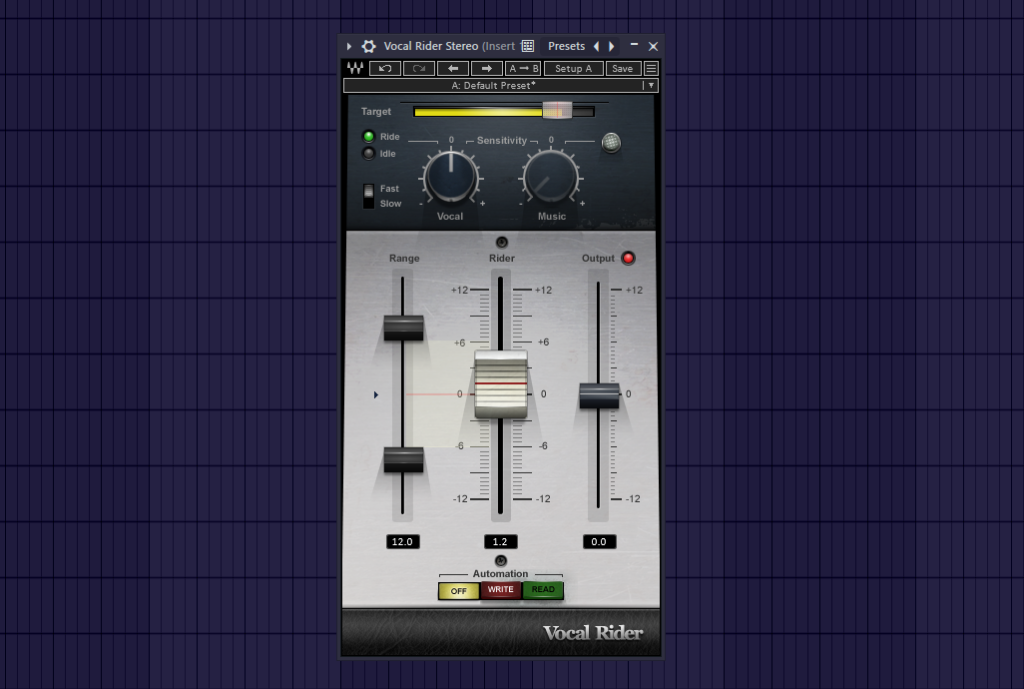
Task: Load previous preset with left arrow icon
Action: point(453,68)
